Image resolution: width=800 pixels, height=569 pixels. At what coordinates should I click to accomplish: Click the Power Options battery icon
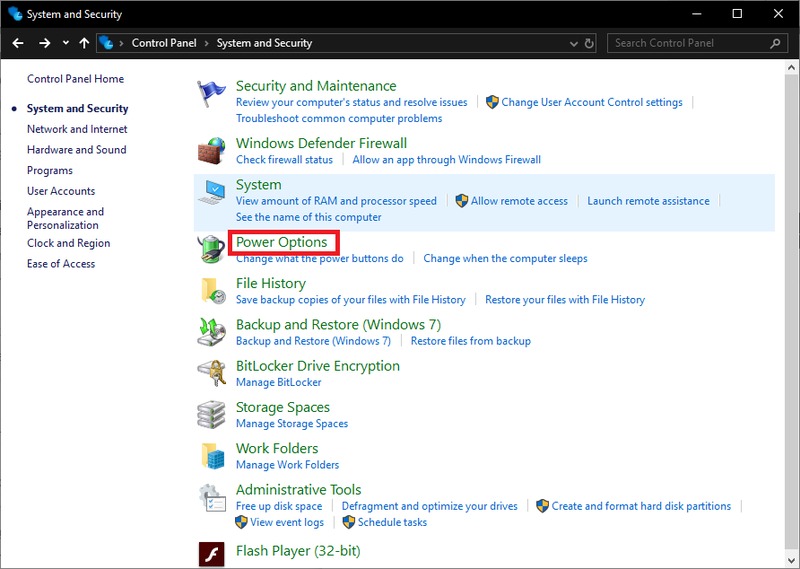point(212,249)
